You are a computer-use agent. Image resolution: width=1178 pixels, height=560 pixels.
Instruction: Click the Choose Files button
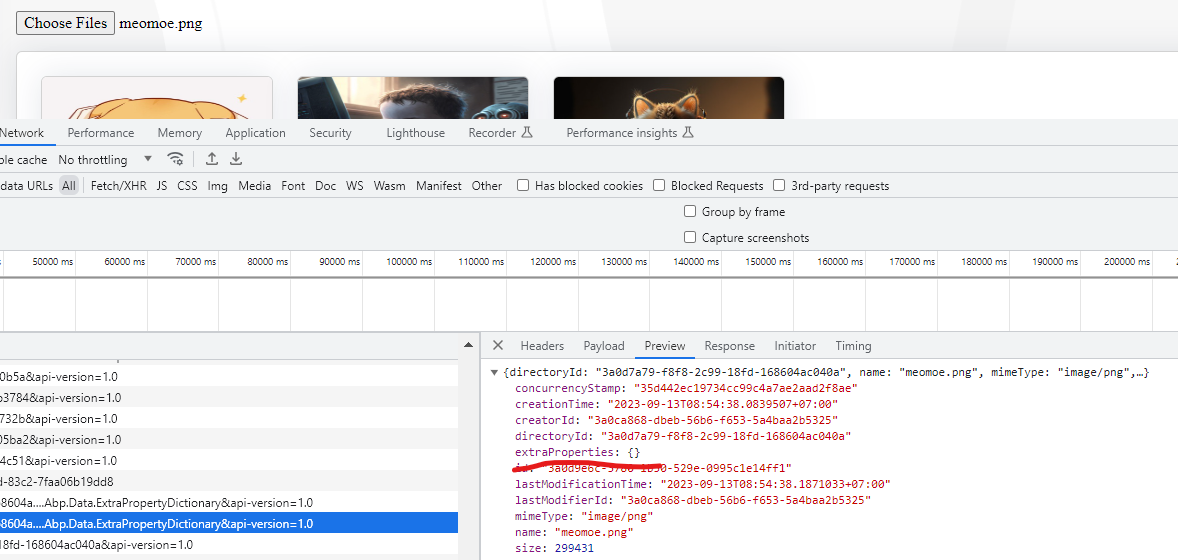click(x=66, y=23)
